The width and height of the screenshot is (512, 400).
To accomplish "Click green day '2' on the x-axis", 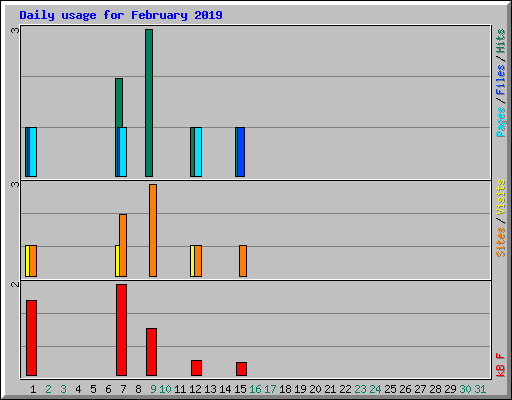I will click(x=48, y=389).
